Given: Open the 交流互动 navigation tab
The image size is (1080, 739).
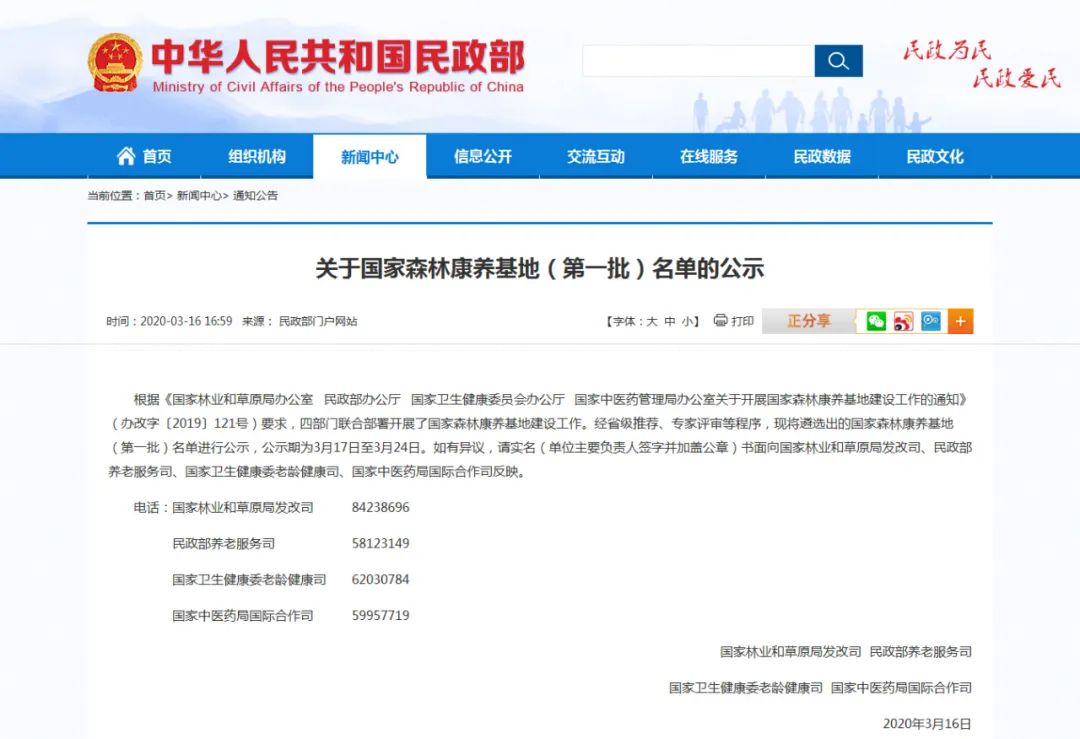Looking at the screenshot, I should pos(596,156).
